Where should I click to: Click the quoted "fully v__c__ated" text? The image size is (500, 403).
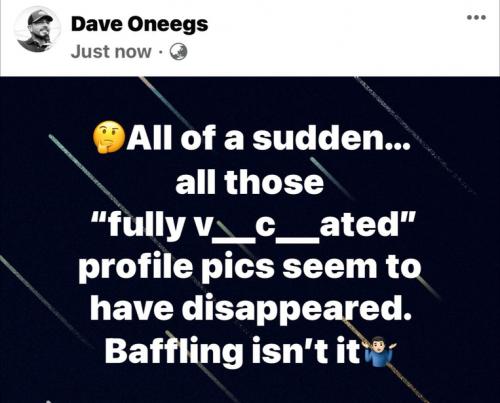click(252, 225)
